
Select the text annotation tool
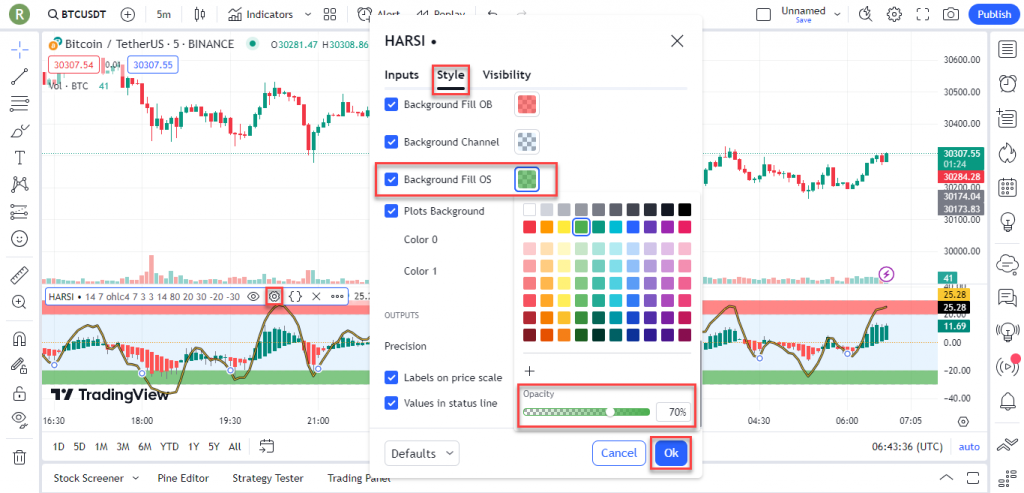(20, 158)
